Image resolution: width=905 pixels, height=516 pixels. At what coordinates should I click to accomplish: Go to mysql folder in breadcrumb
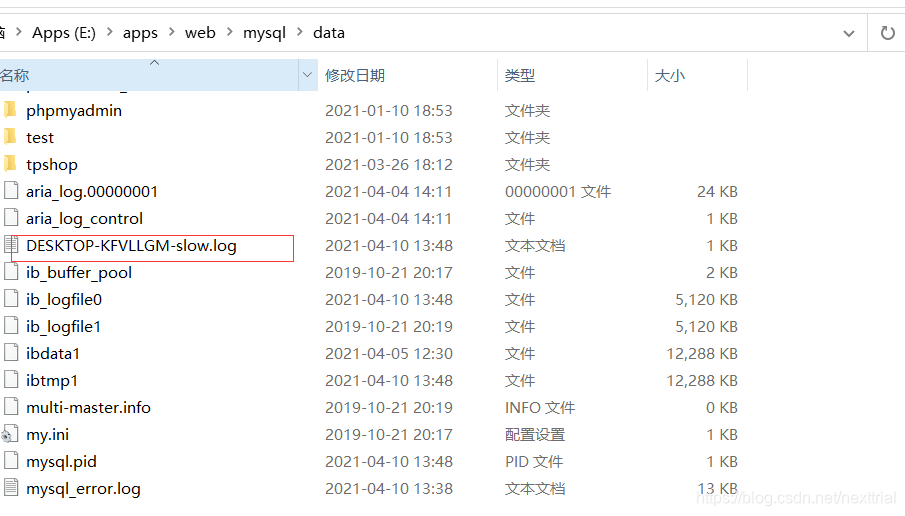[x=264, y=33]
